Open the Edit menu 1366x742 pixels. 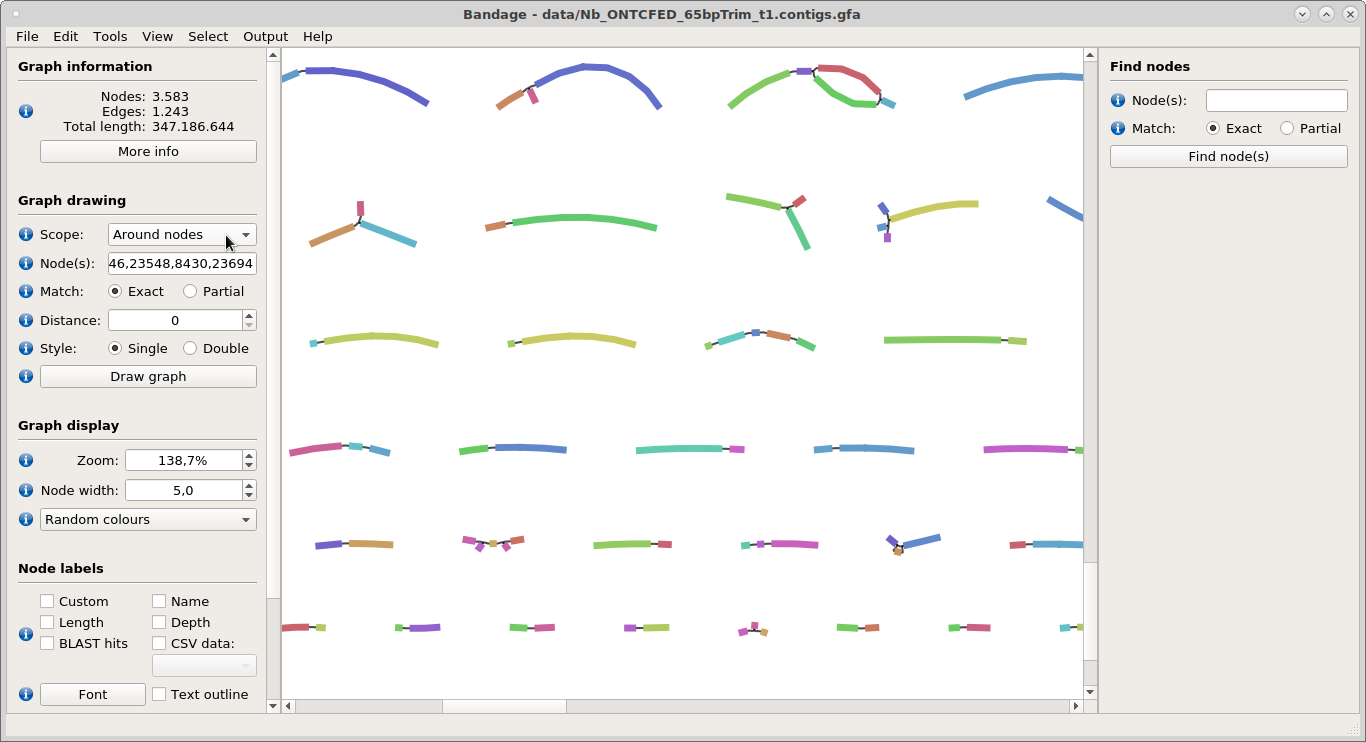coord(66,36)
